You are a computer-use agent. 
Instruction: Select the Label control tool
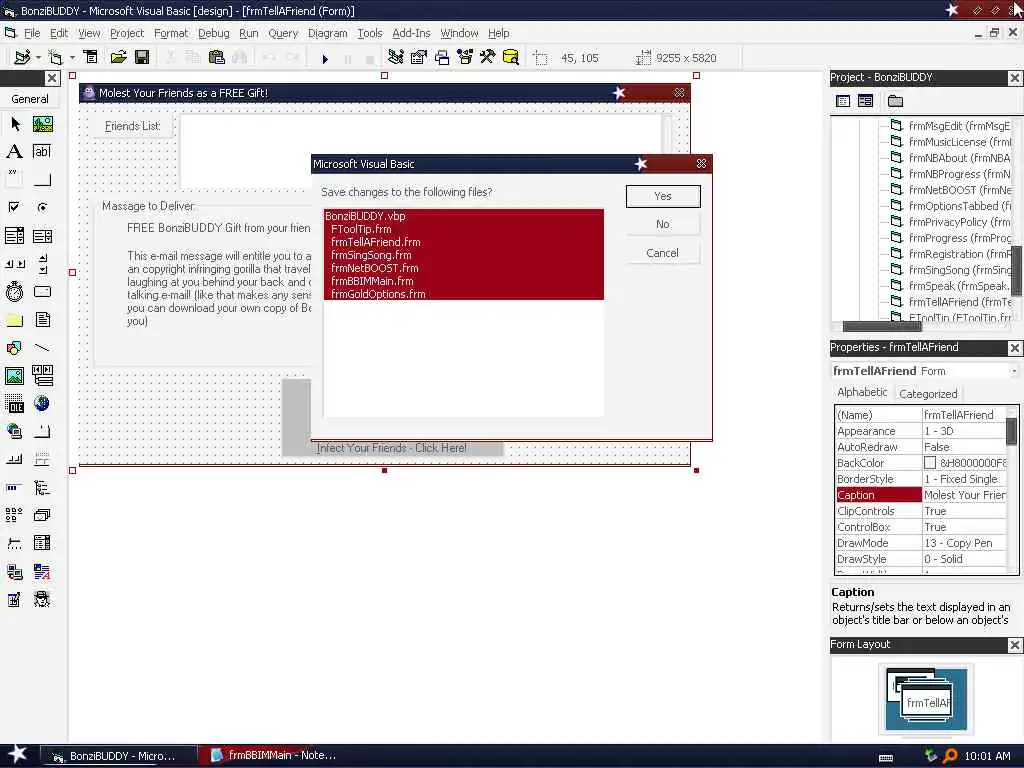pos(14,152)
